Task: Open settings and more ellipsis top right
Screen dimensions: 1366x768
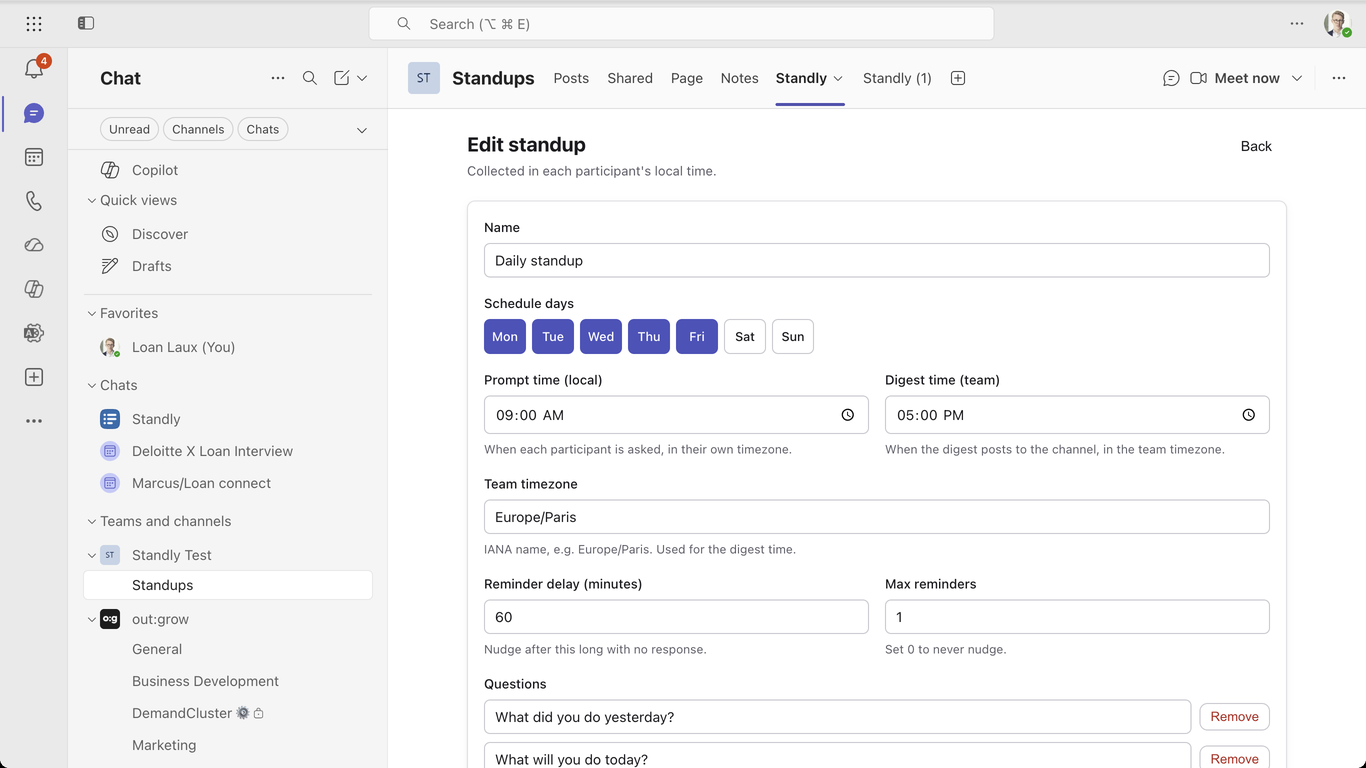Action: click(1297, 23)
